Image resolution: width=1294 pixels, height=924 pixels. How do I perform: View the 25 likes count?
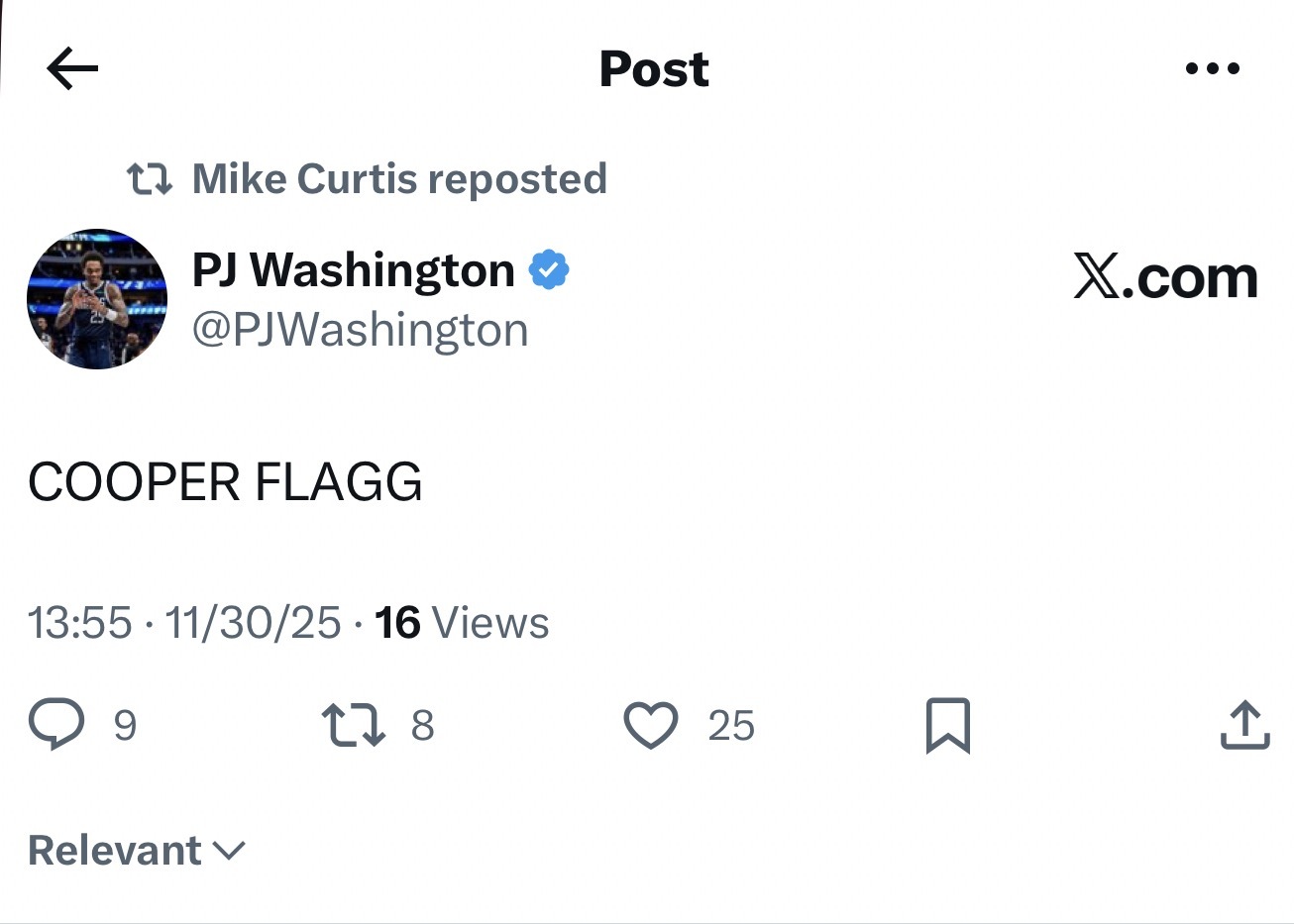(731, 725)
